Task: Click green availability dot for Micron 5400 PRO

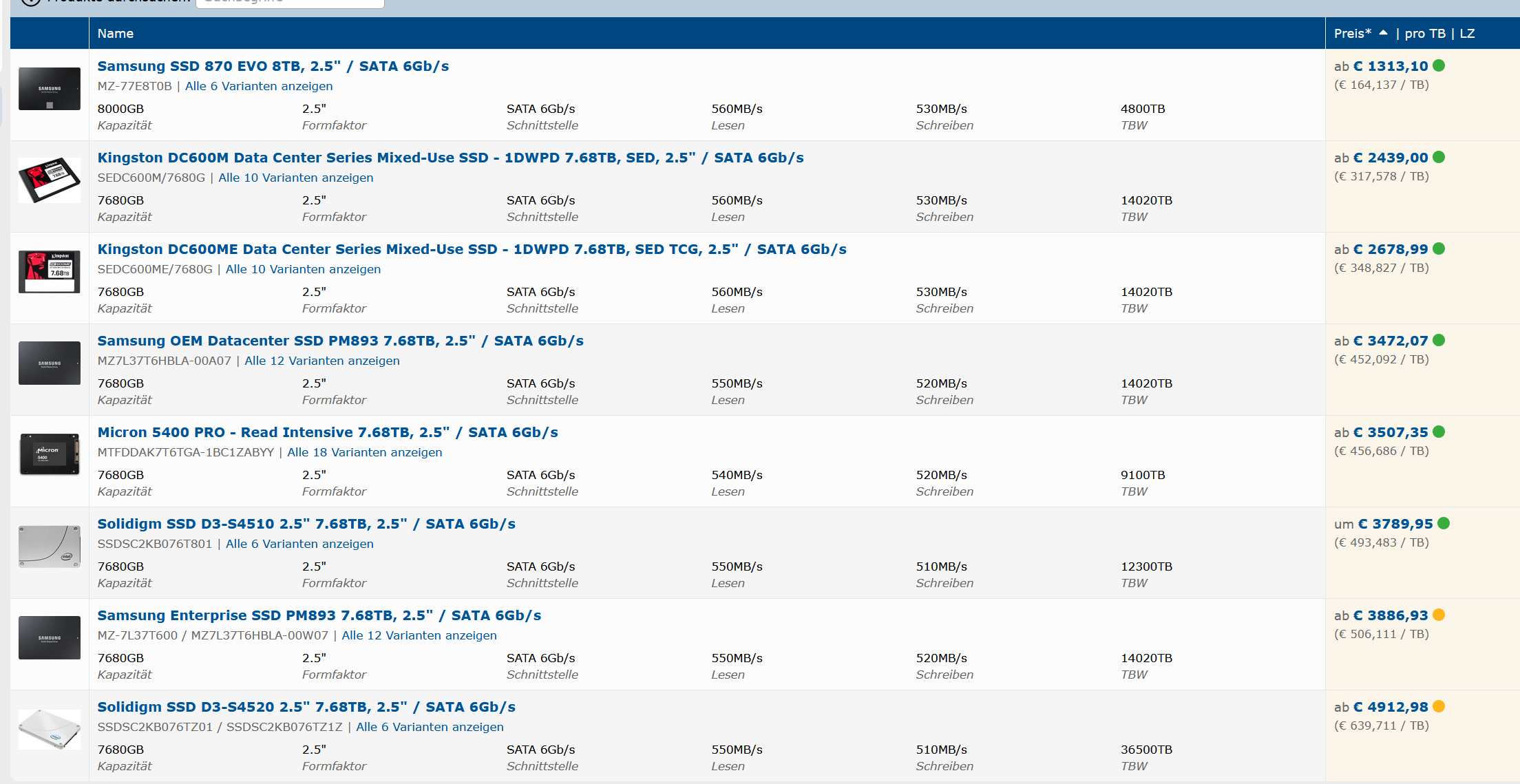Action: (x=1439, y=432)
